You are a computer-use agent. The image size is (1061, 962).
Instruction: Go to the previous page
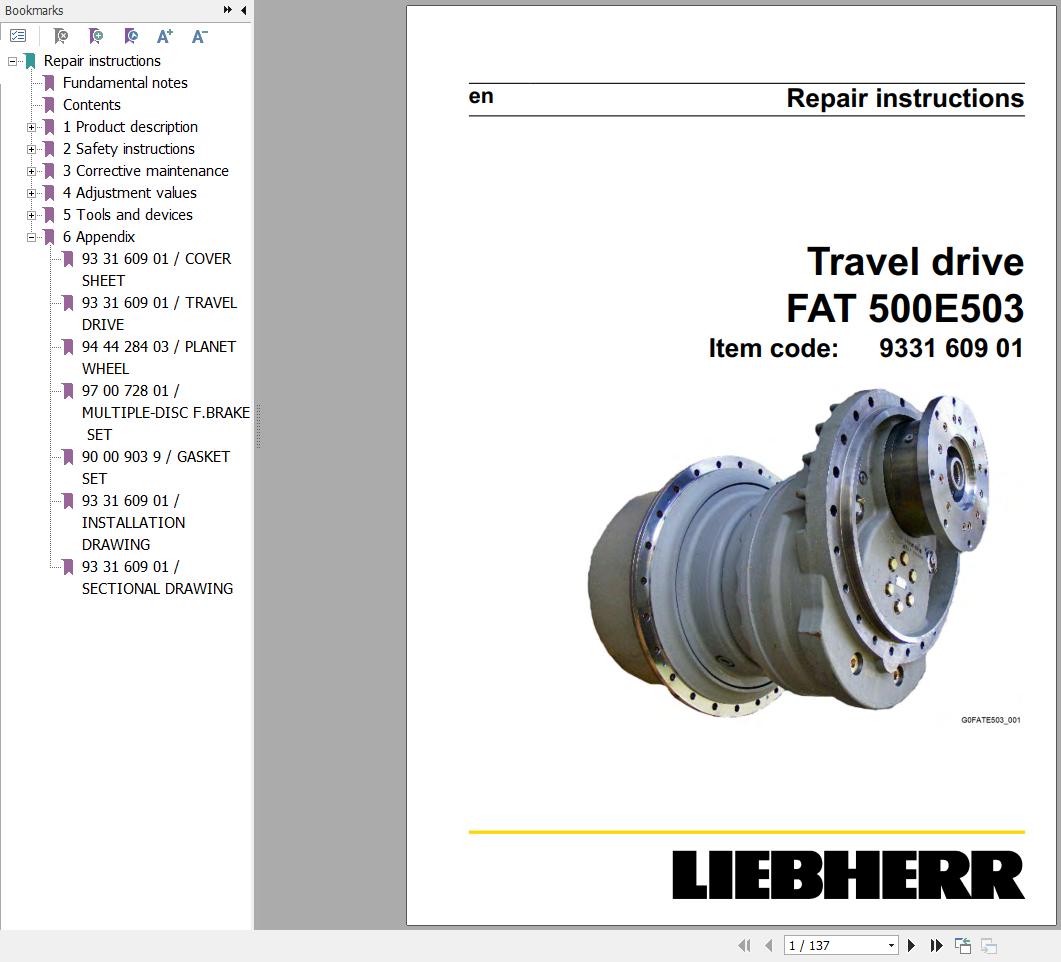coord(769,945)
